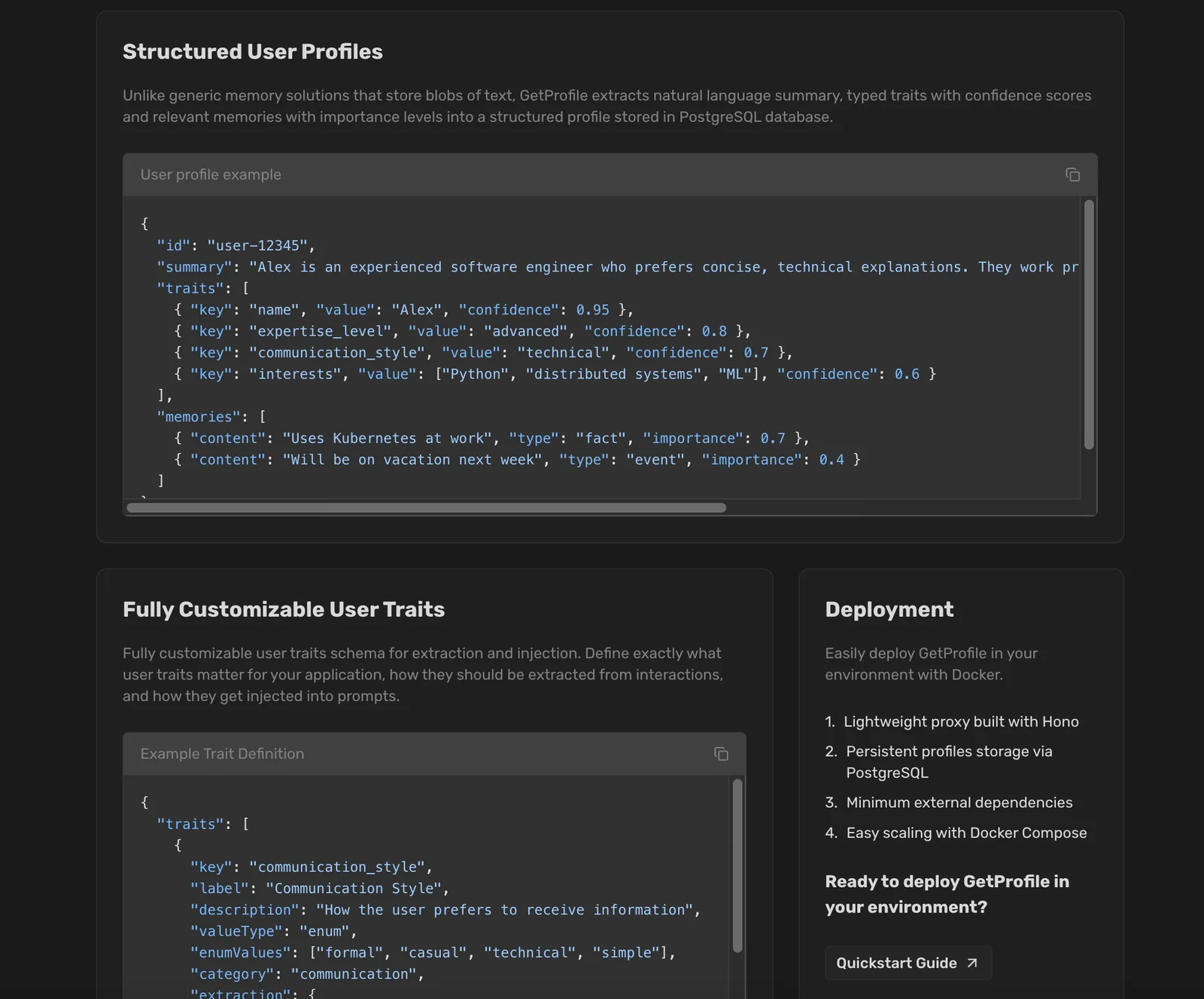This screenshot has height=999, width=1204.
Task: Click the Fully Customizable User Traits heading
Action: 284,609
